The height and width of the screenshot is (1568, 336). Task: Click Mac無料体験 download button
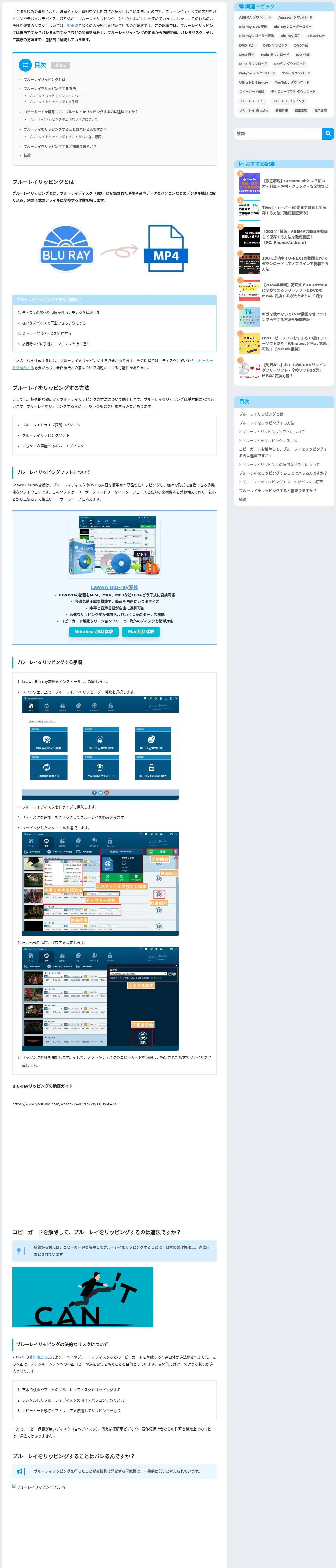pos(141,632)
